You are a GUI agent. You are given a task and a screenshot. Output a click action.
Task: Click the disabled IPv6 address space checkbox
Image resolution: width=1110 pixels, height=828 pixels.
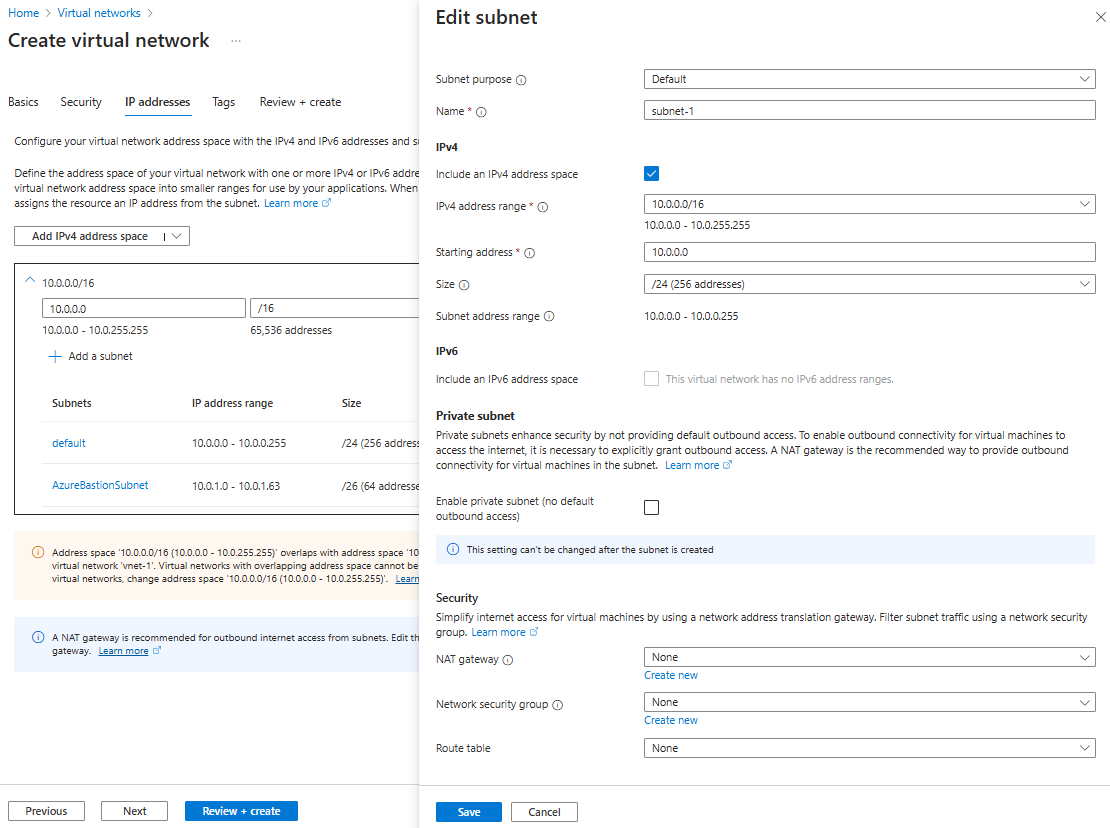(651, 378)
